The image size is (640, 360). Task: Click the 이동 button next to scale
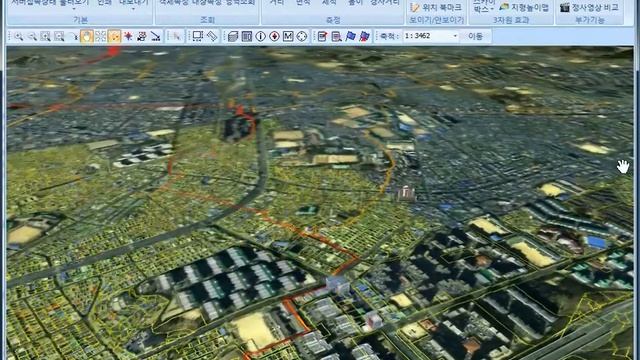tap(475, 36)
